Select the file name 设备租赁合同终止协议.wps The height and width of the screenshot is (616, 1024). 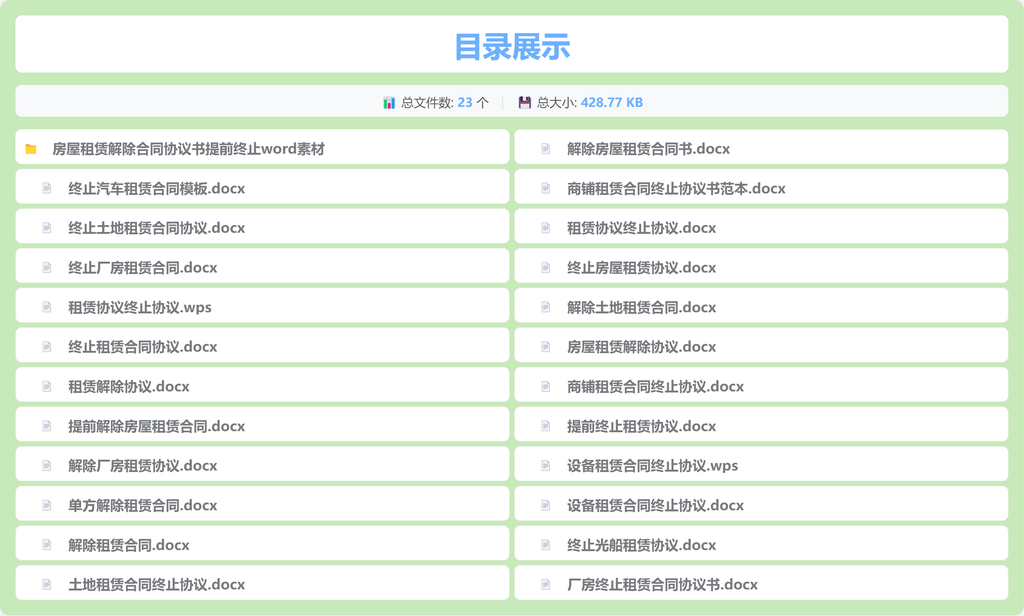tap(652, 466)
